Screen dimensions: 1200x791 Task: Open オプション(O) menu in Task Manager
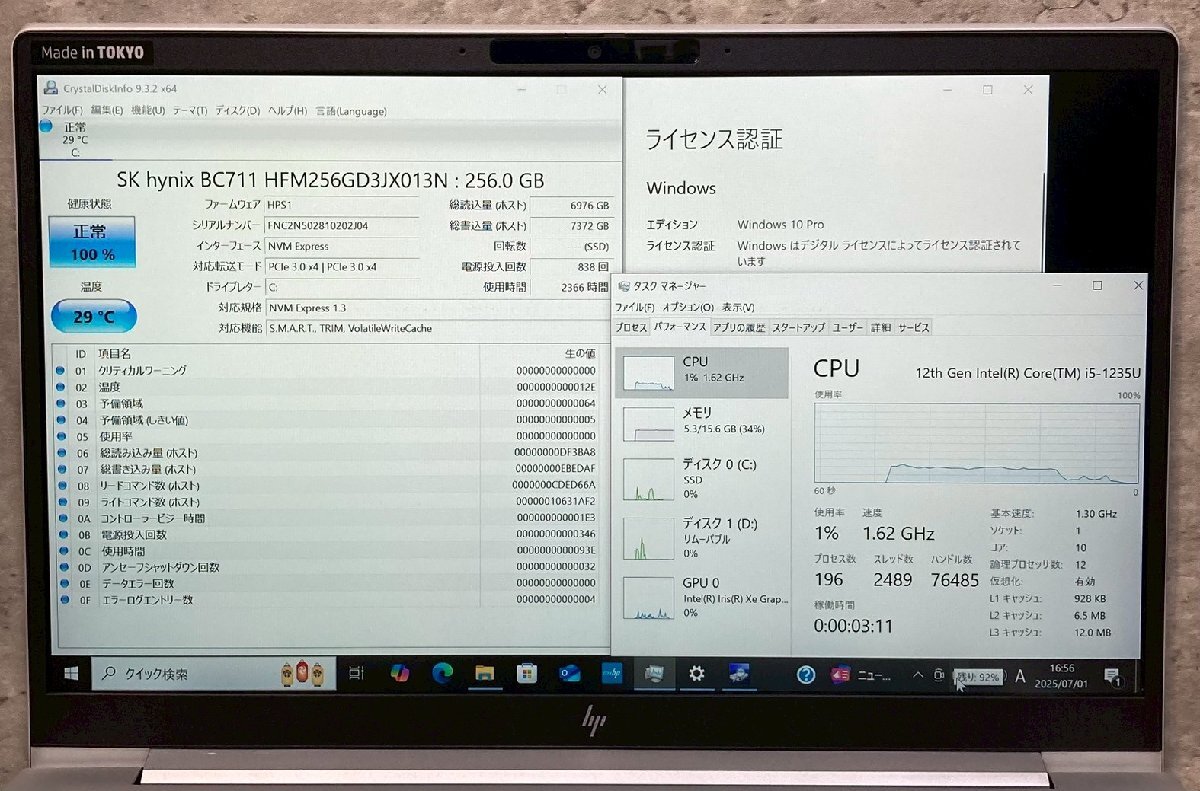[688, 308]
